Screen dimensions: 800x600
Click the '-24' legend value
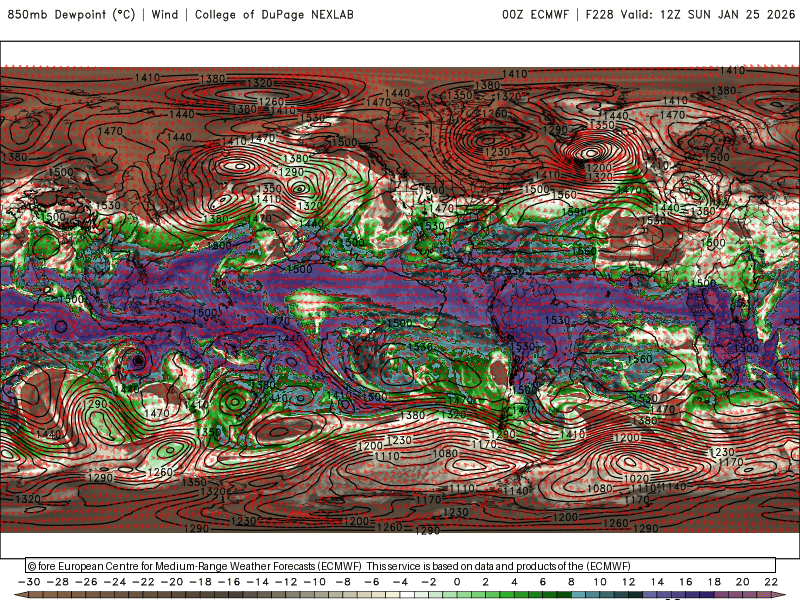click(x=114, y=582)
